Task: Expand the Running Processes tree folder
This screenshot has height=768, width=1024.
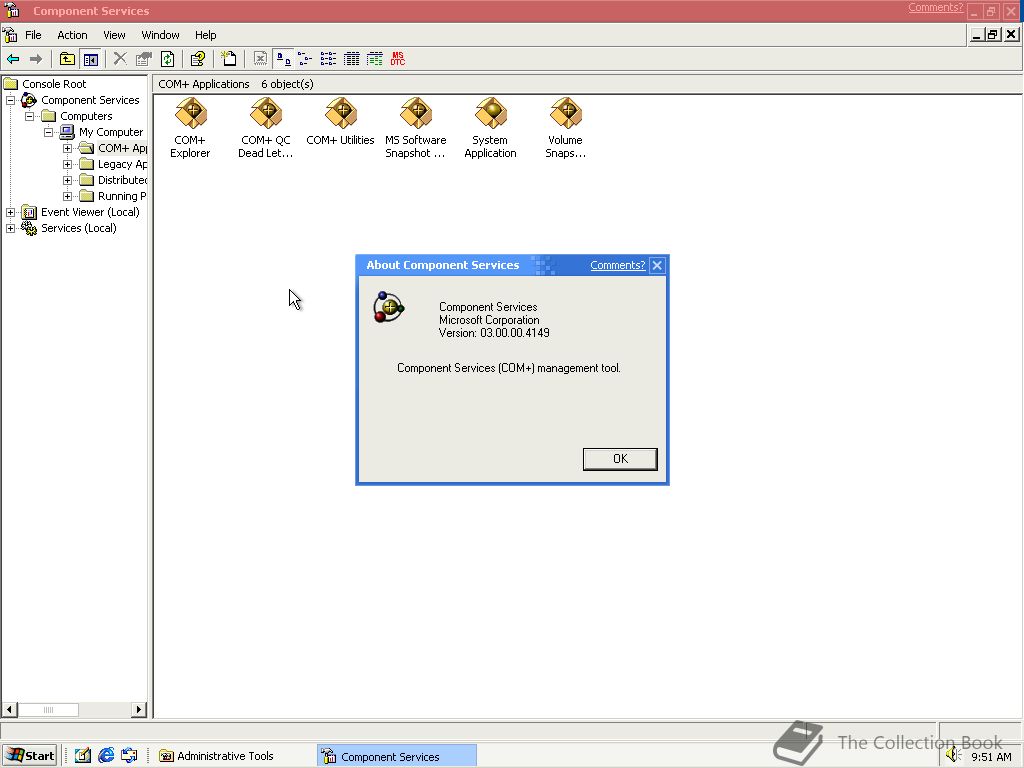Action: pyautogui.click(x=67, y=197)
